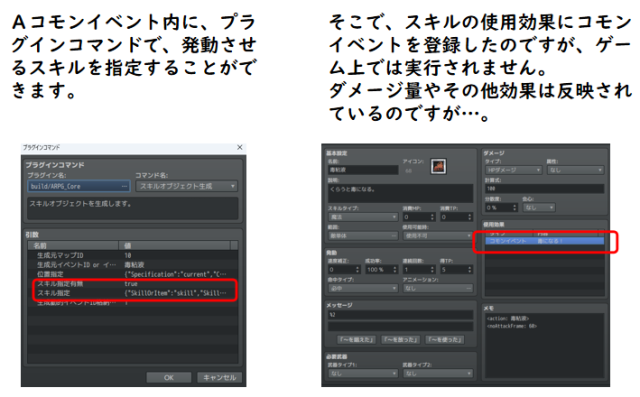This screenshot has width=640, height=397.
Task: Open the damage 属性 dropdown
Action: point(576,170)
